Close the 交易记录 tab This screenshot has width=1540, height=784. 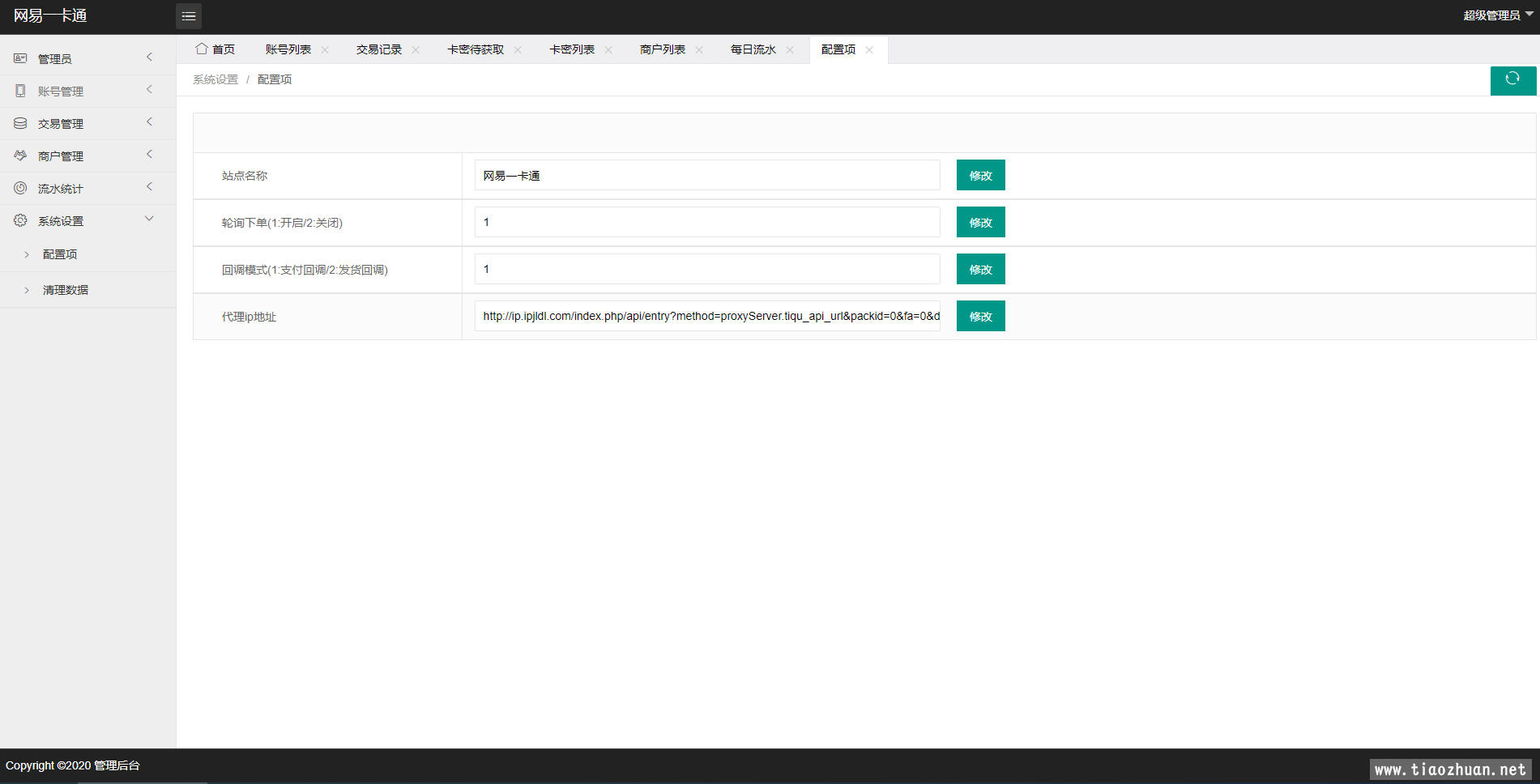coord(416,49)
